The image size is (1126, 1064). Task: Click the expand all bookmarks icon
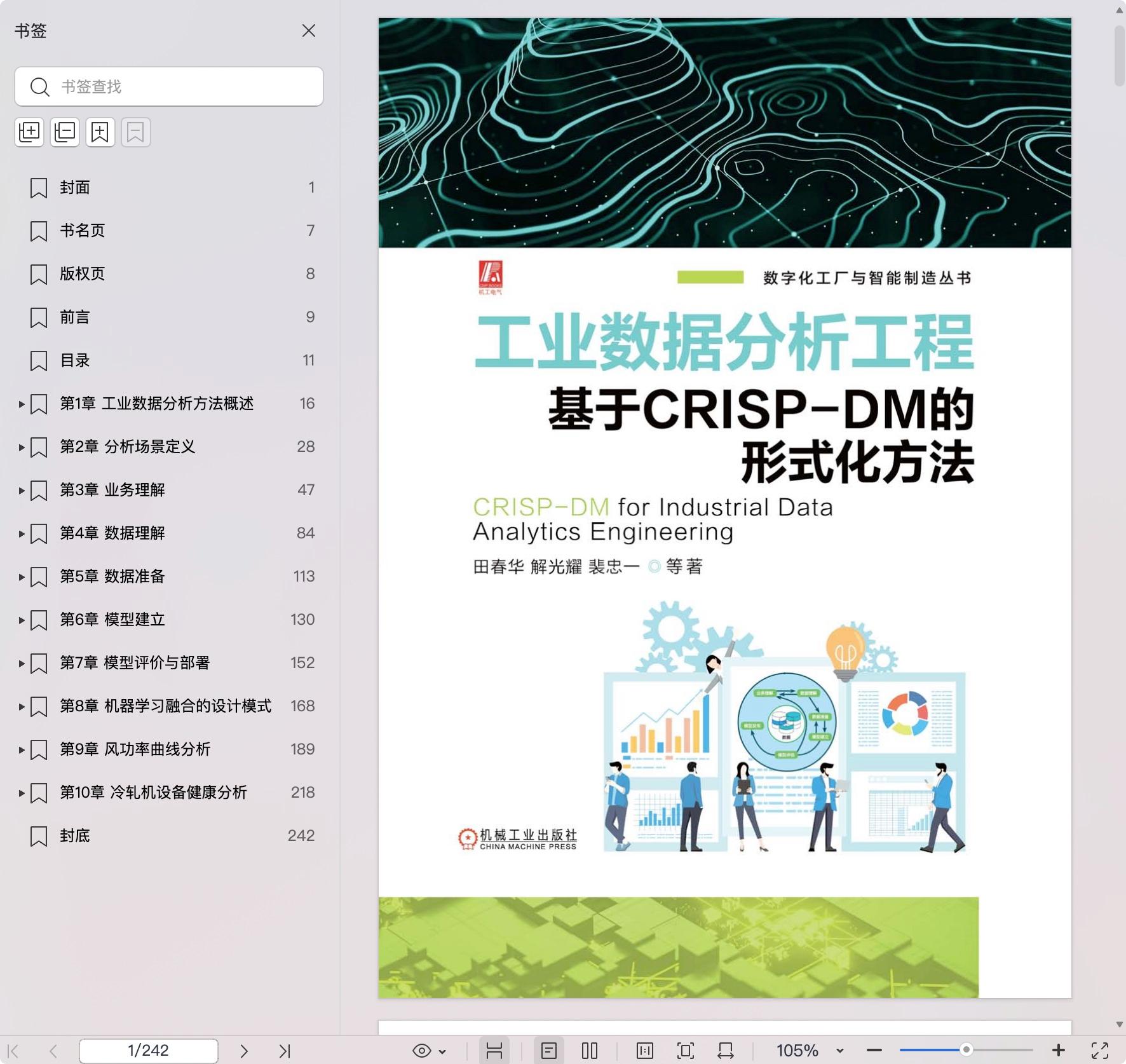click(29, 132)
